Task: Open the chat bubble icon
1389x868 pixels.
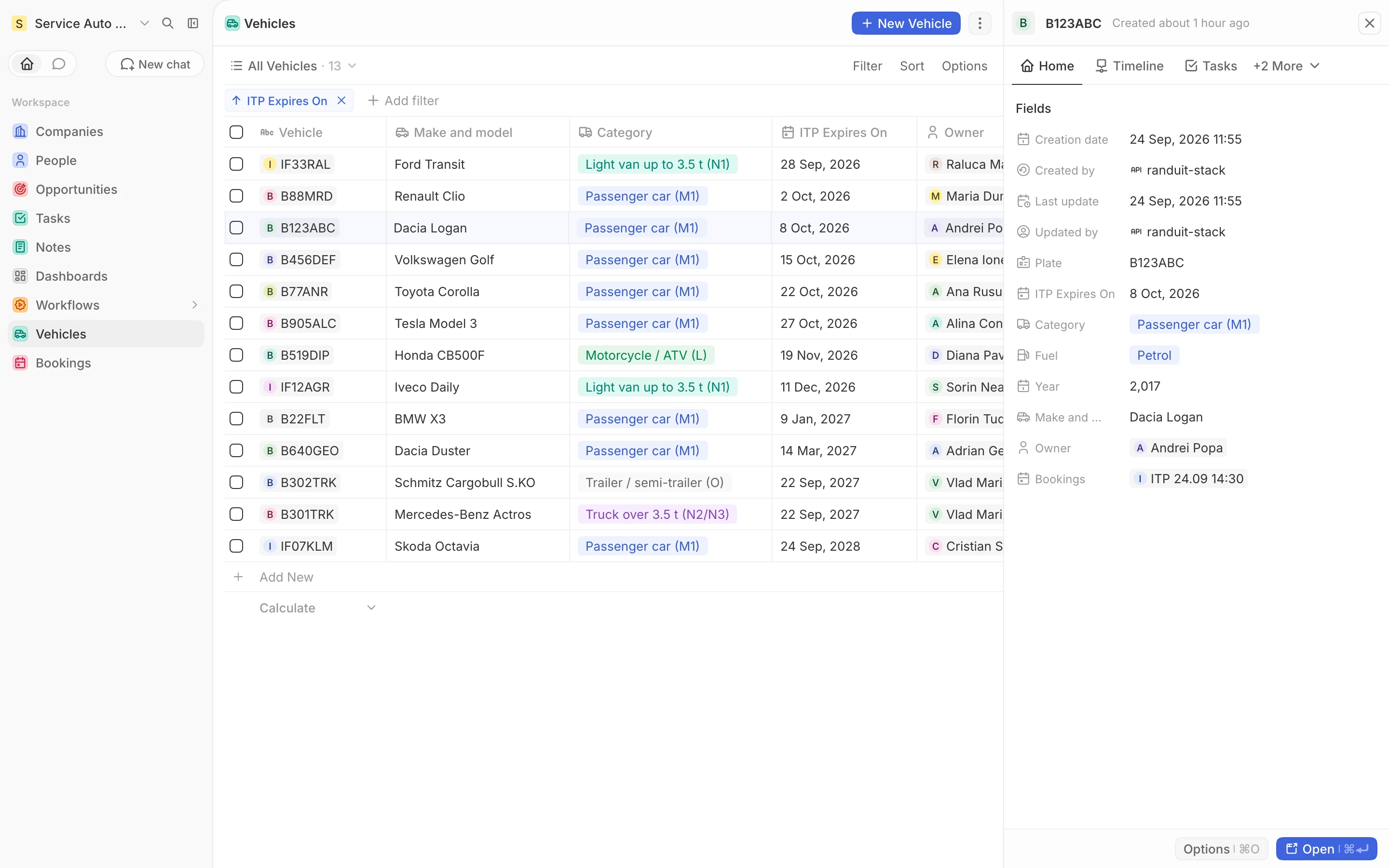Action: [x=58, y=64]
